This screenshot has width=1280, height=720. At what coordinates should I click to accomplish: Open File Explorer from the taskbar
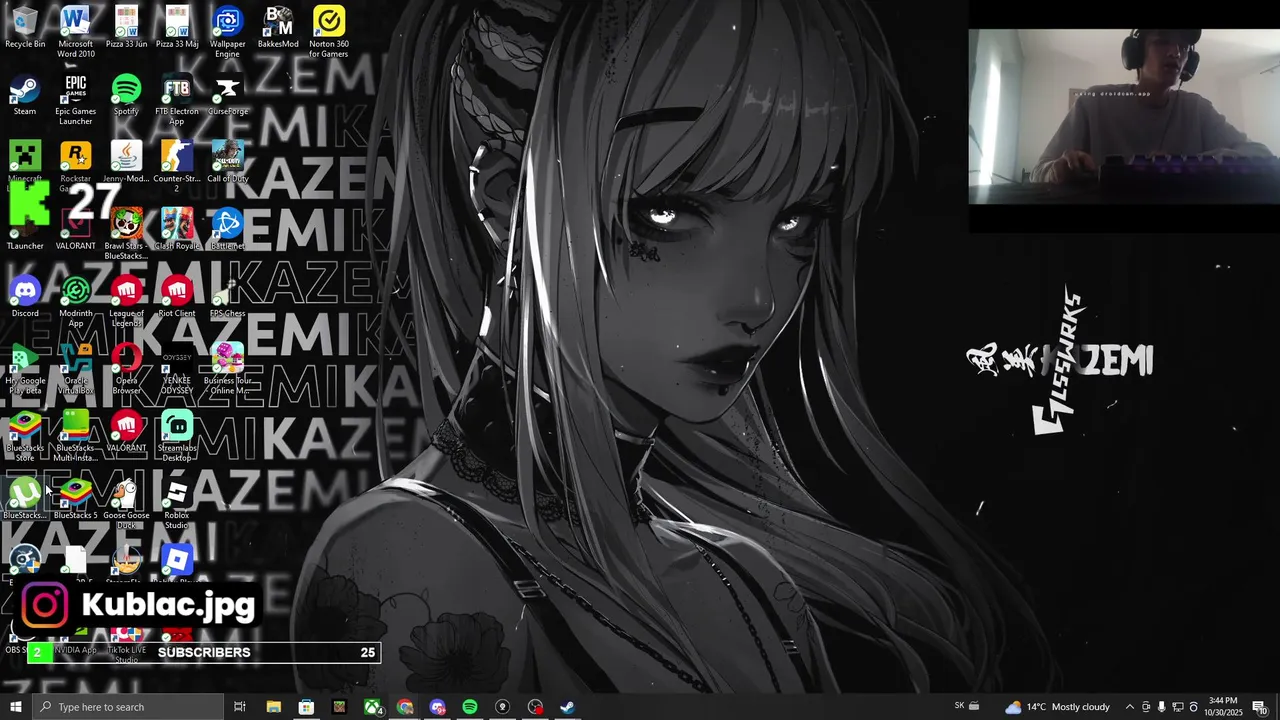point(274,707)
